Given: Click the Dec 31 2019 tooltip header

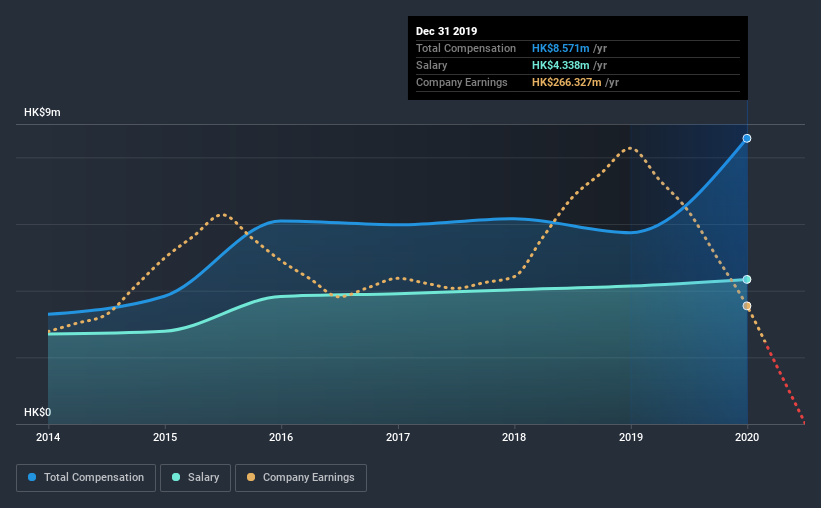Looking at the screenshot, I should click(447, 31).
